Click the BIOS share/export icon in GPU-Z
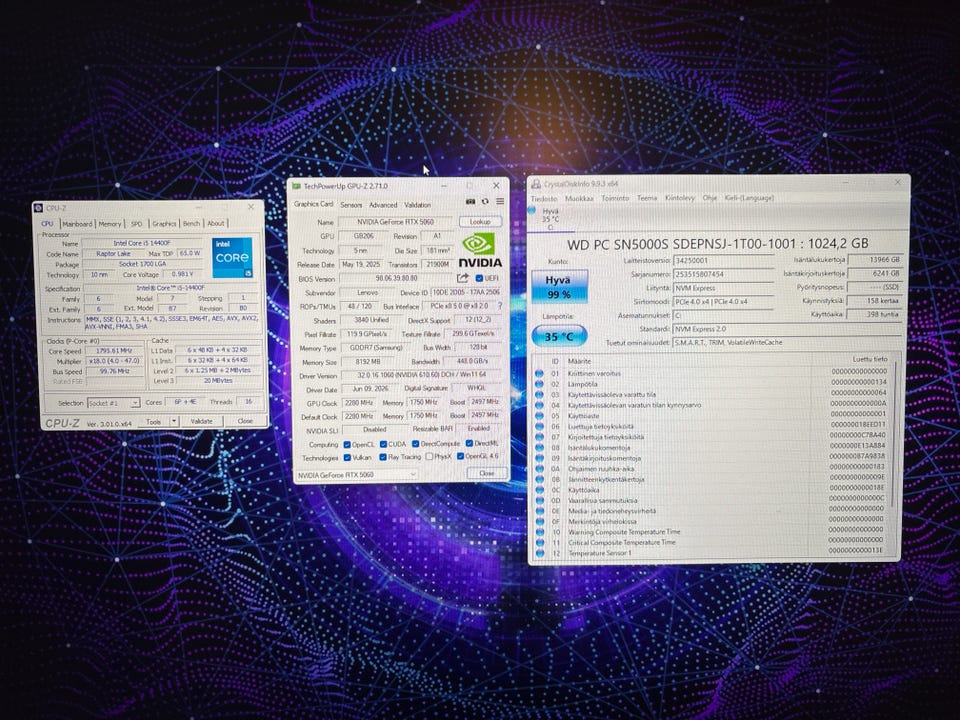 463,278
